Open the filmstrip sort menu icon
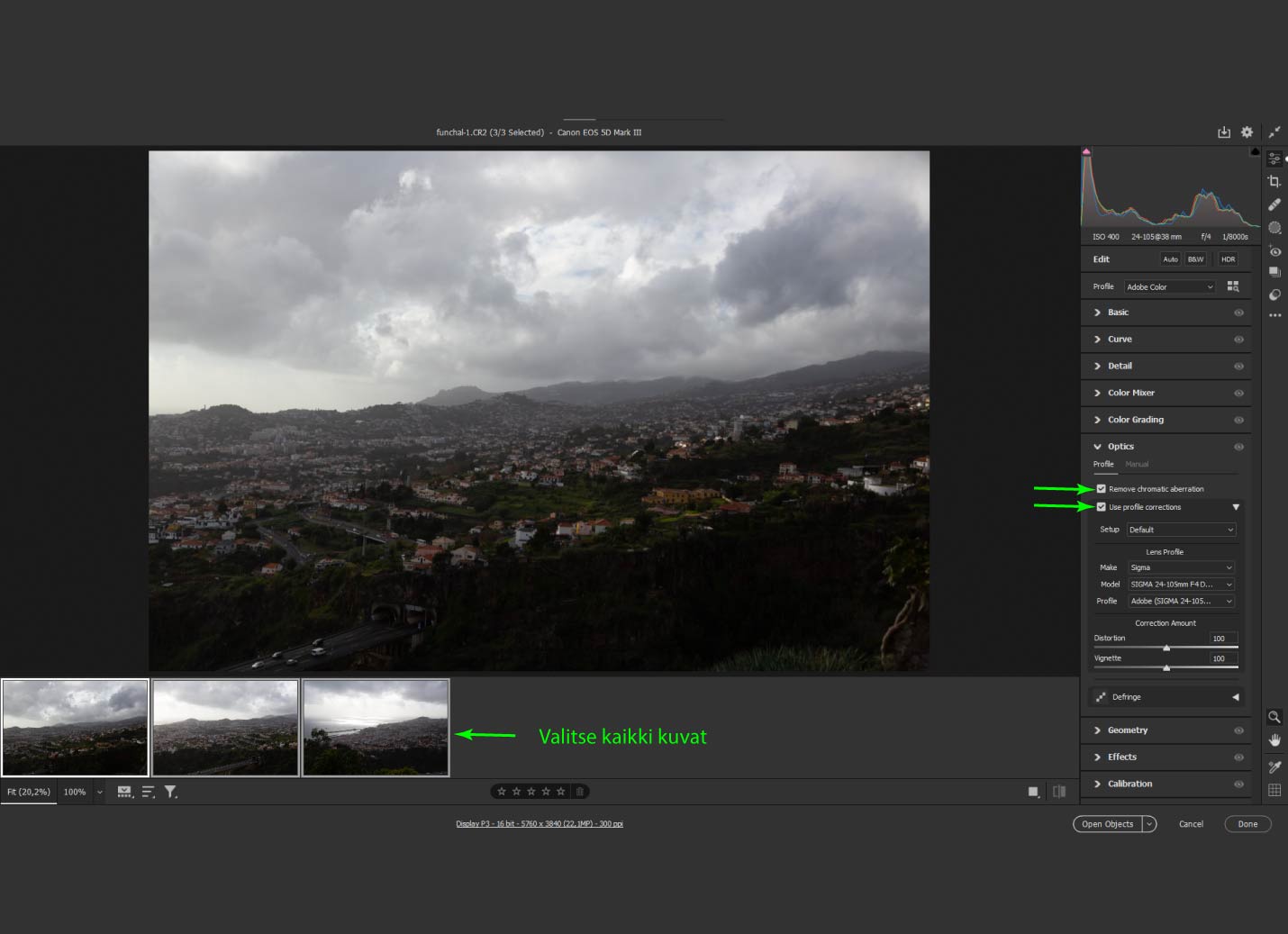 [149, 792]
